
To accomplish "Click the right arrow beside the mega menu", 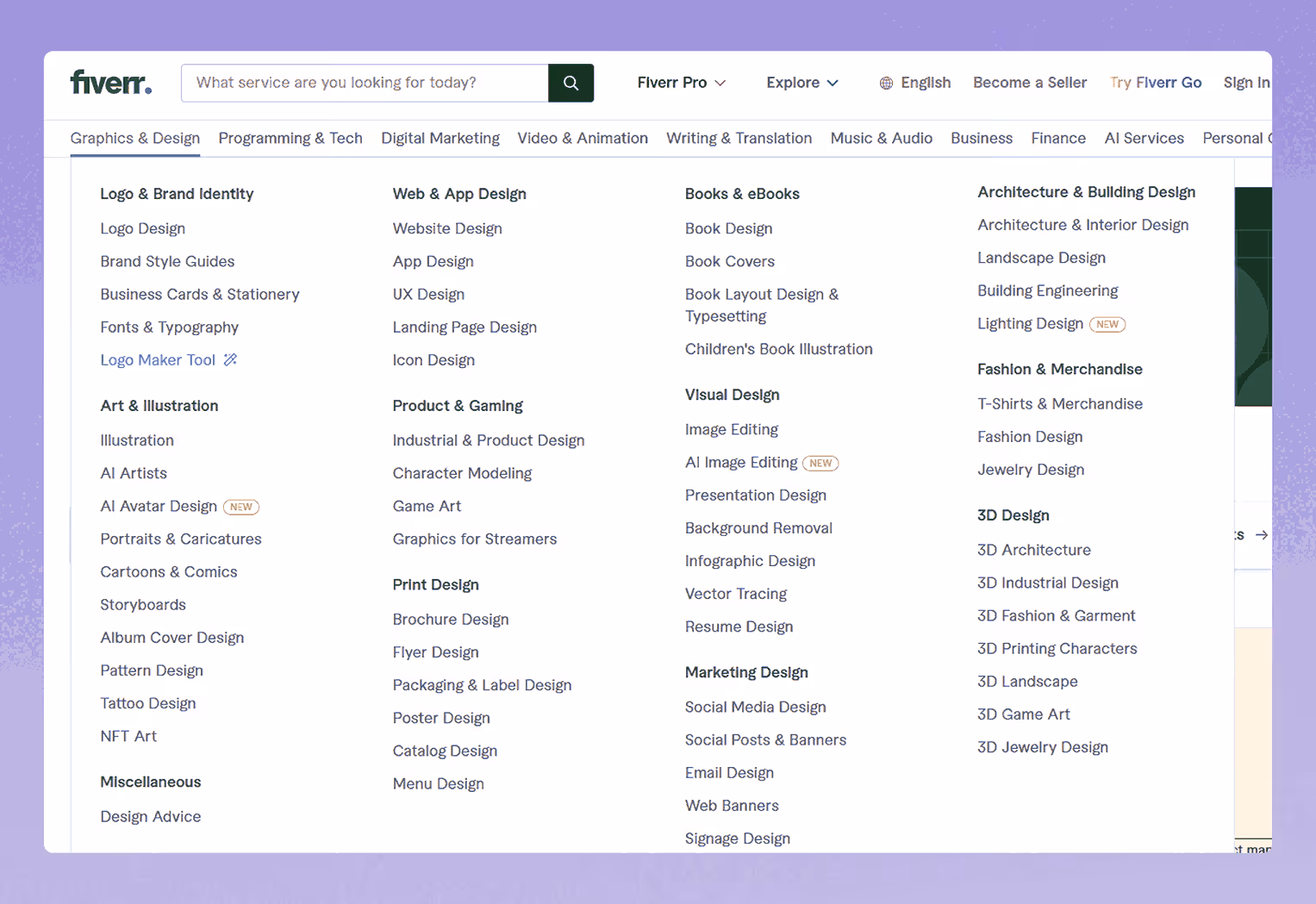I will tap(1261, 535).
